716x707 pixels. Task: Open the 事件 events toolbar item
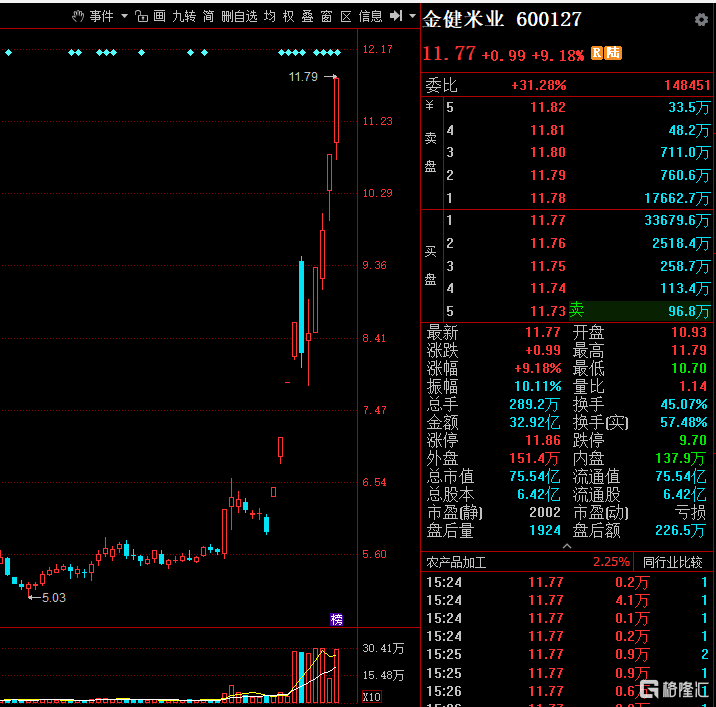[101, 16]
